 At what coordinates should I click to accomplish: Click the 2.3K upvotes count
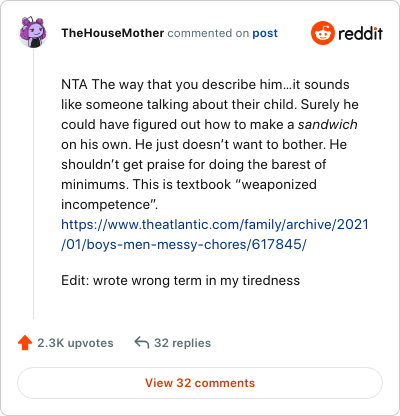(75, 343)
